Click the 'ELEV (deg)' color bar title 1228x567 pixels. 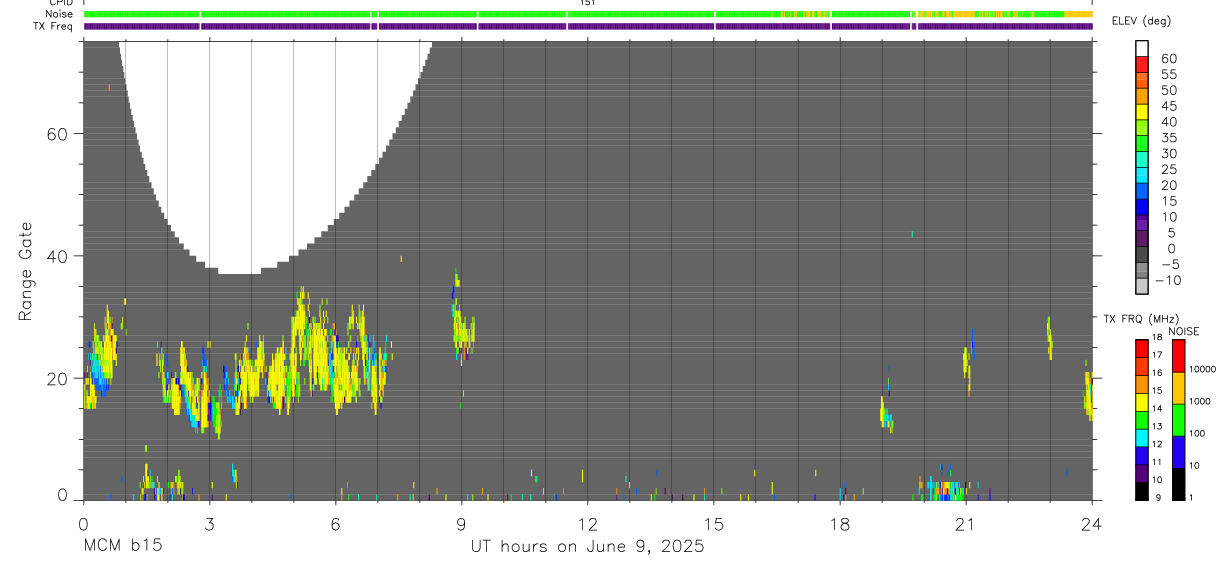tap(1142, 21)
